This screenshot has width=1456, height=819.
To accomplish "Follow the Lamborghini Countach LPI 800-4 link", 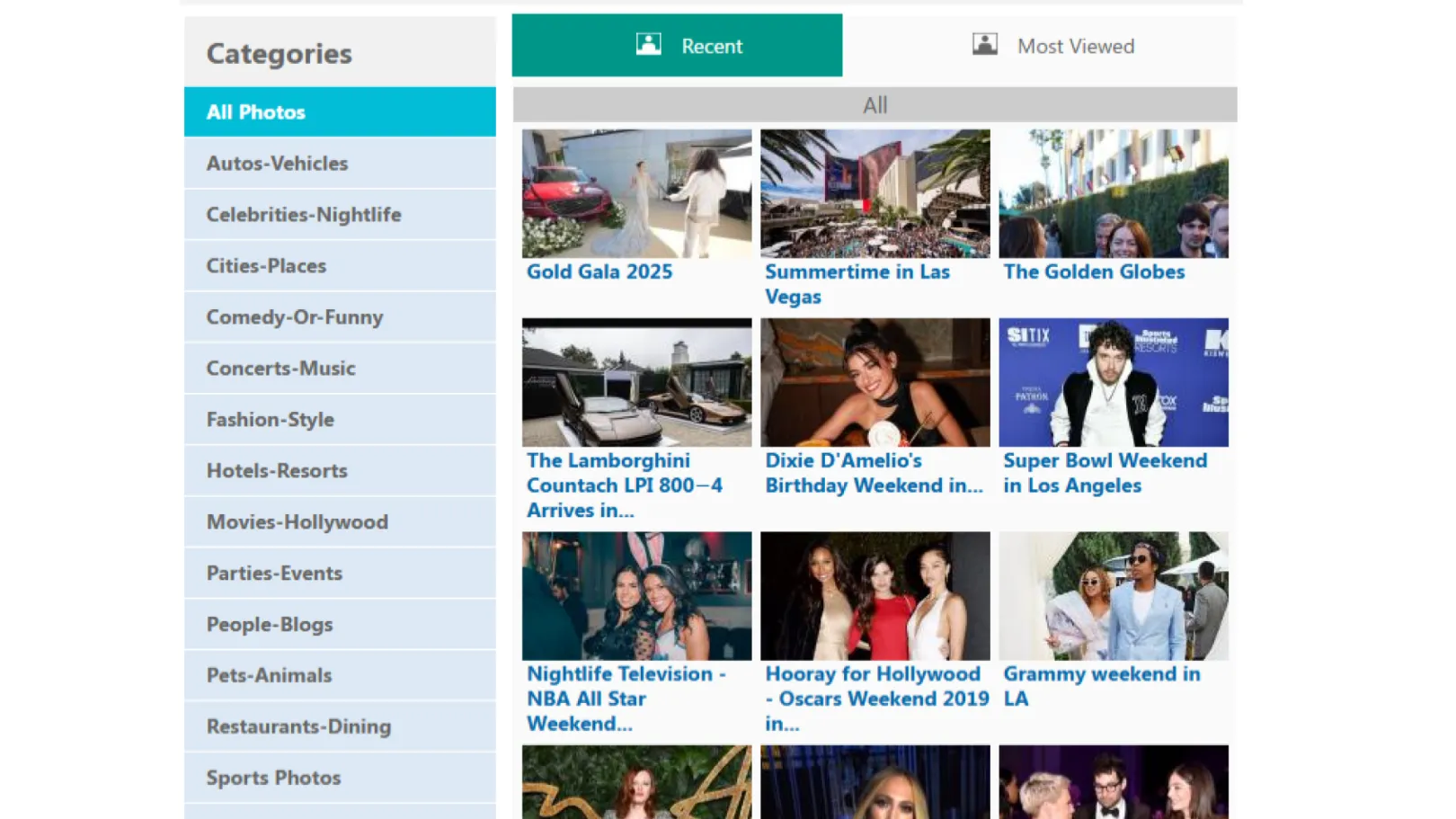I will point(625,485).
